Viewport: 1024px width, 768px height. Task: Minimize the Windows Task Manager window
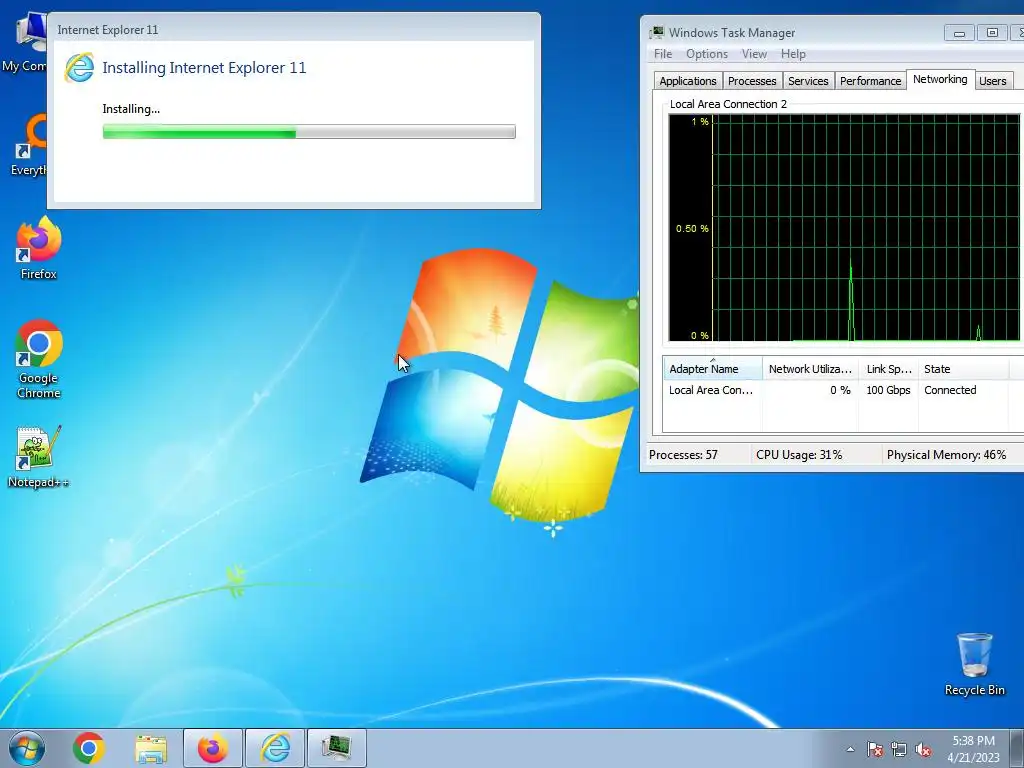tap(959, 33)
